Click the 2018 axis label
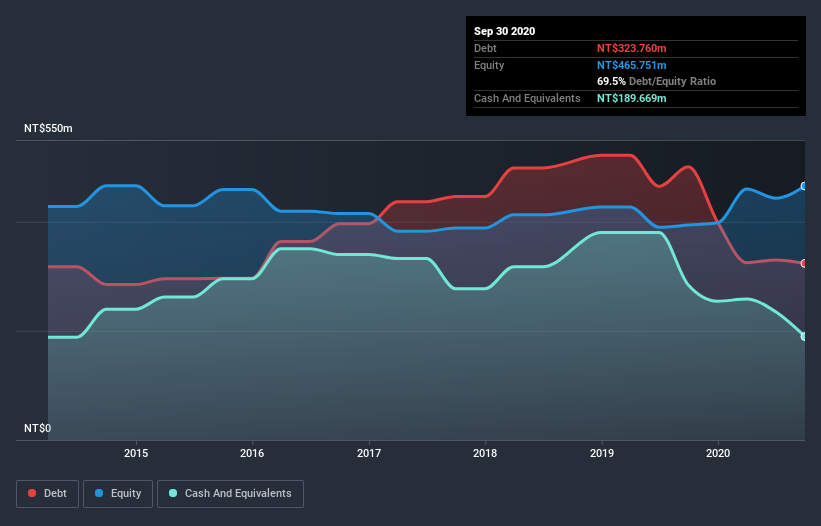Viewport: 821px width, 526px height. 485,453
